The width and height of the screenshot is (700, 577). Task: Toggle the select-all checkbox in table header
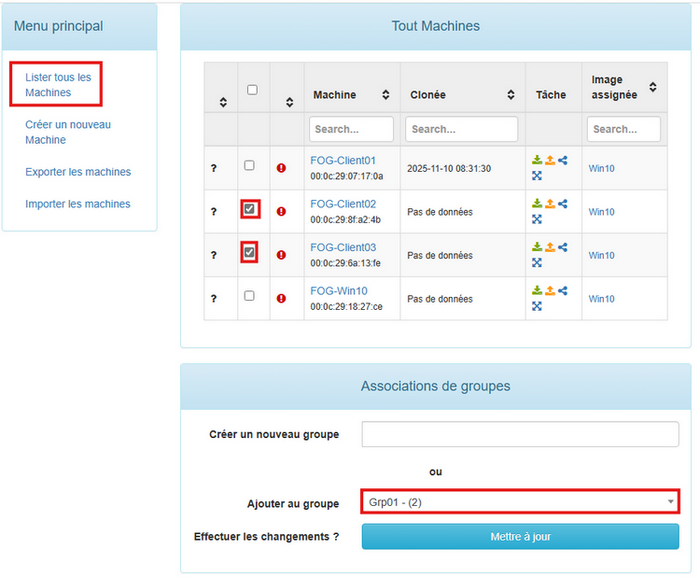point(252,90)
